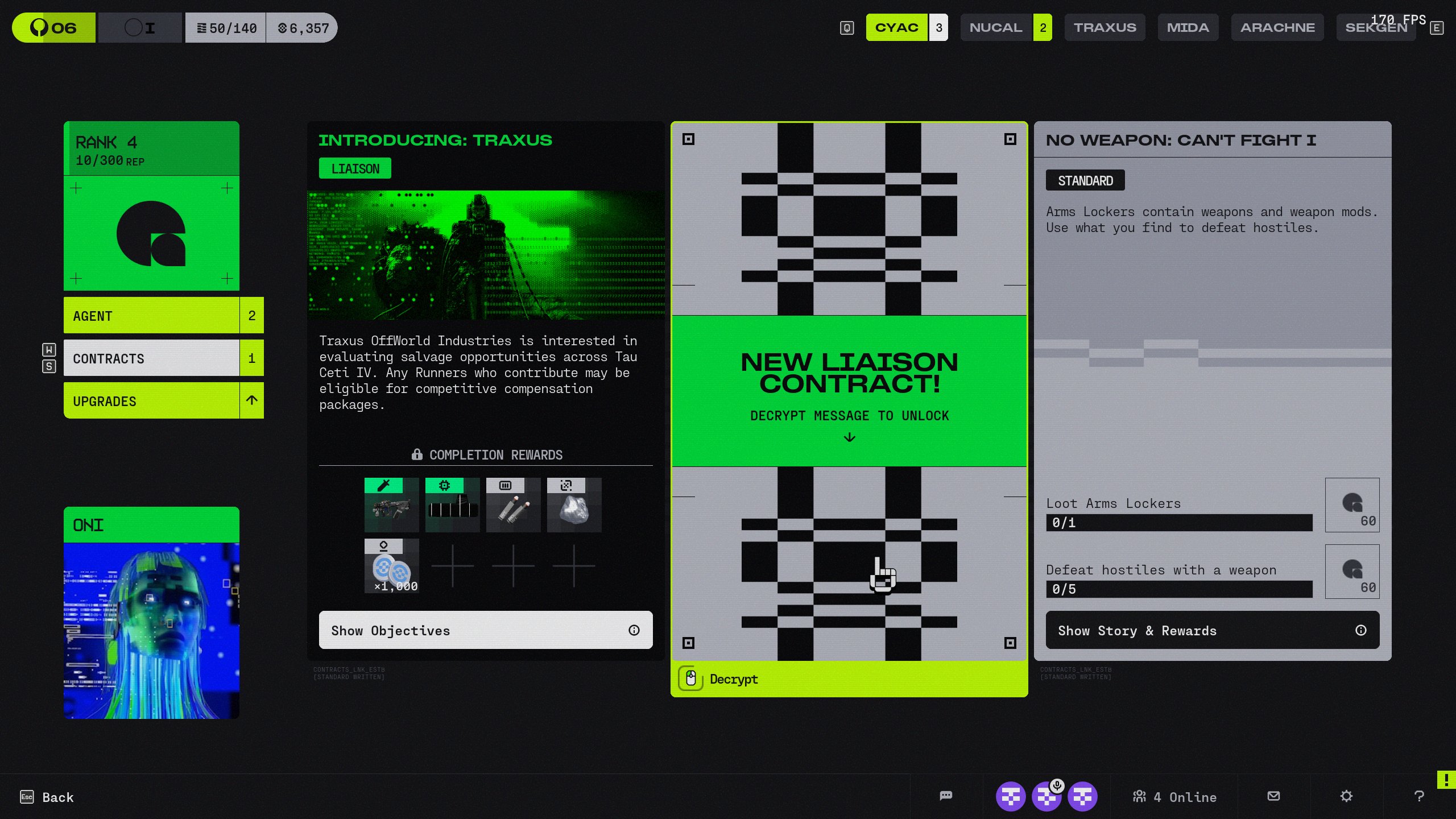The image size is (1456, 819).
Task: Click the help question mark icon
Action: click(x=1418, y=796)
